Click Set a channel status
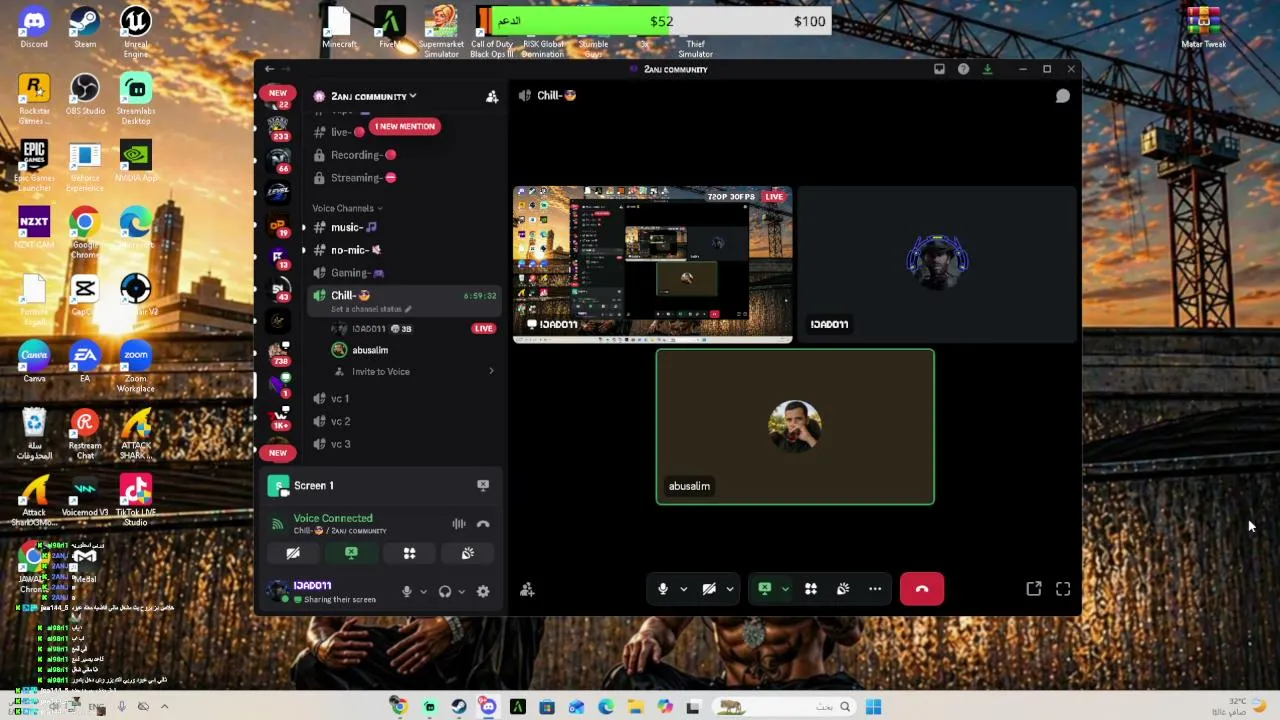Viewport: 1280px width, 720px height. click(x=371, y=309)
